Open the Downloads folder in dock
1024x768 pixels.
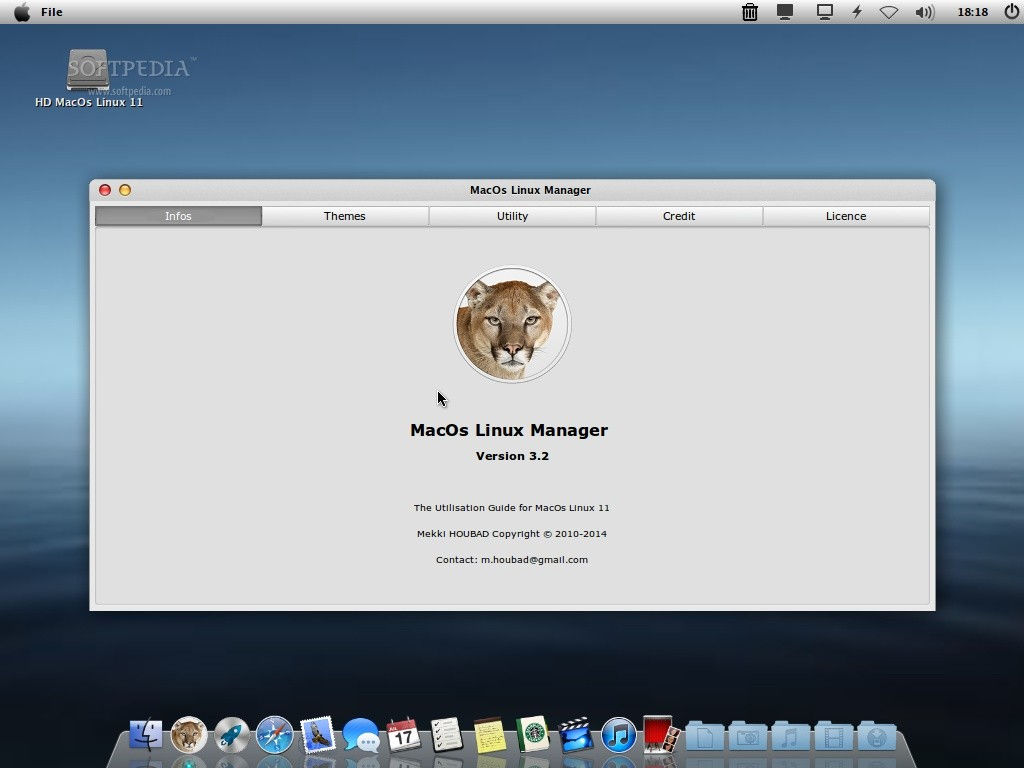[876, 737]
